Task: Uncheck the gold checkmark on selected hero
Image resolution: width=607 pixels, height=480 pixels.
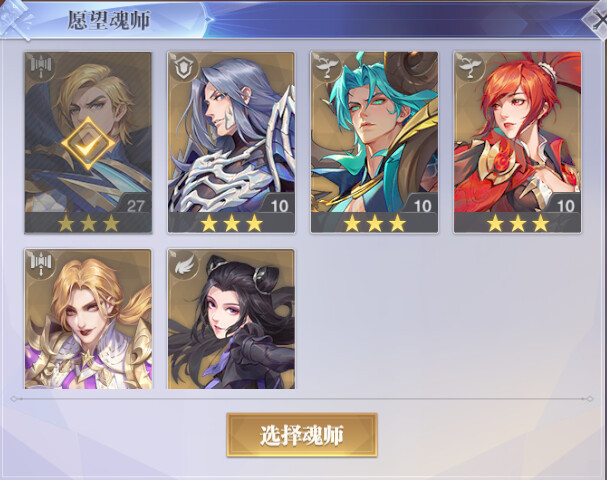Action: [88, 143]
